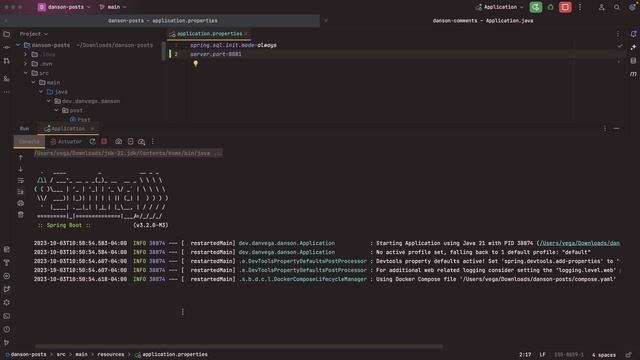Collapse the main folder
Viewport: 640px width, 360px height.
(x=33, y=82)
